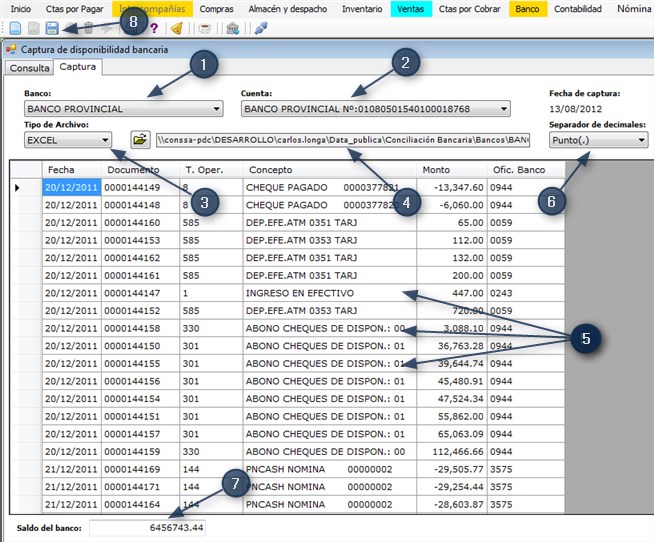
Task: Open help with purple question mark icon
Action: pyautogui.click(x=154, y=28)
